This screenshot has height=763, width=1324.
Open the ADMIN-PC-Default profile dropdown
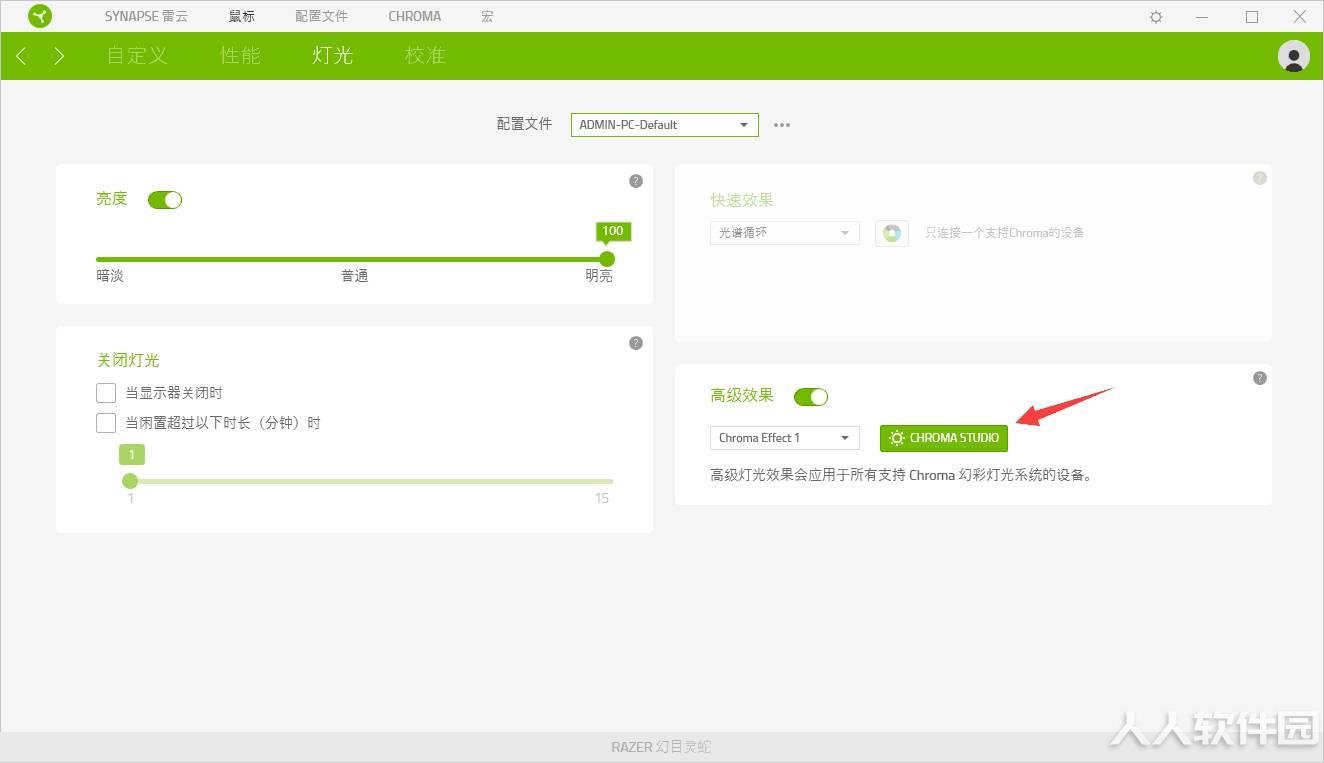click(665, 125)
